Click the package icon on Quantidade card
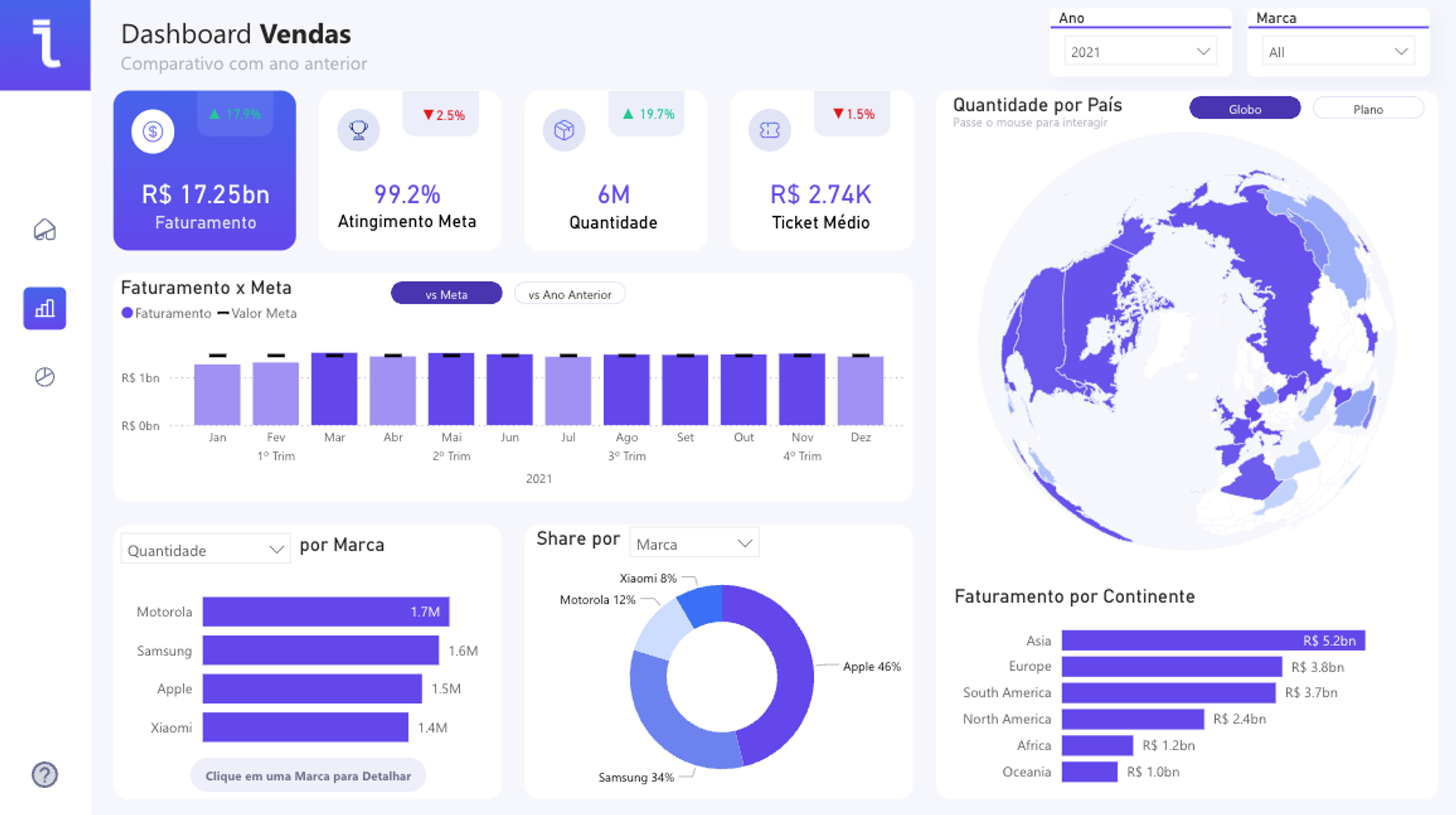1456x815 pixels. click(x=563, y=130)
